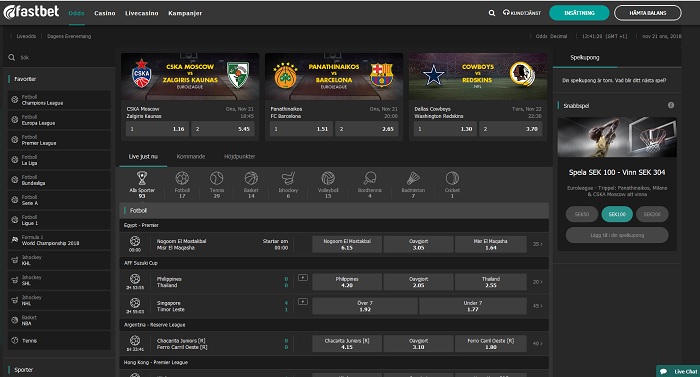This screenshot has width=700, height=377.
Task: Open Premier League favorite
Action: coord(59,140)
